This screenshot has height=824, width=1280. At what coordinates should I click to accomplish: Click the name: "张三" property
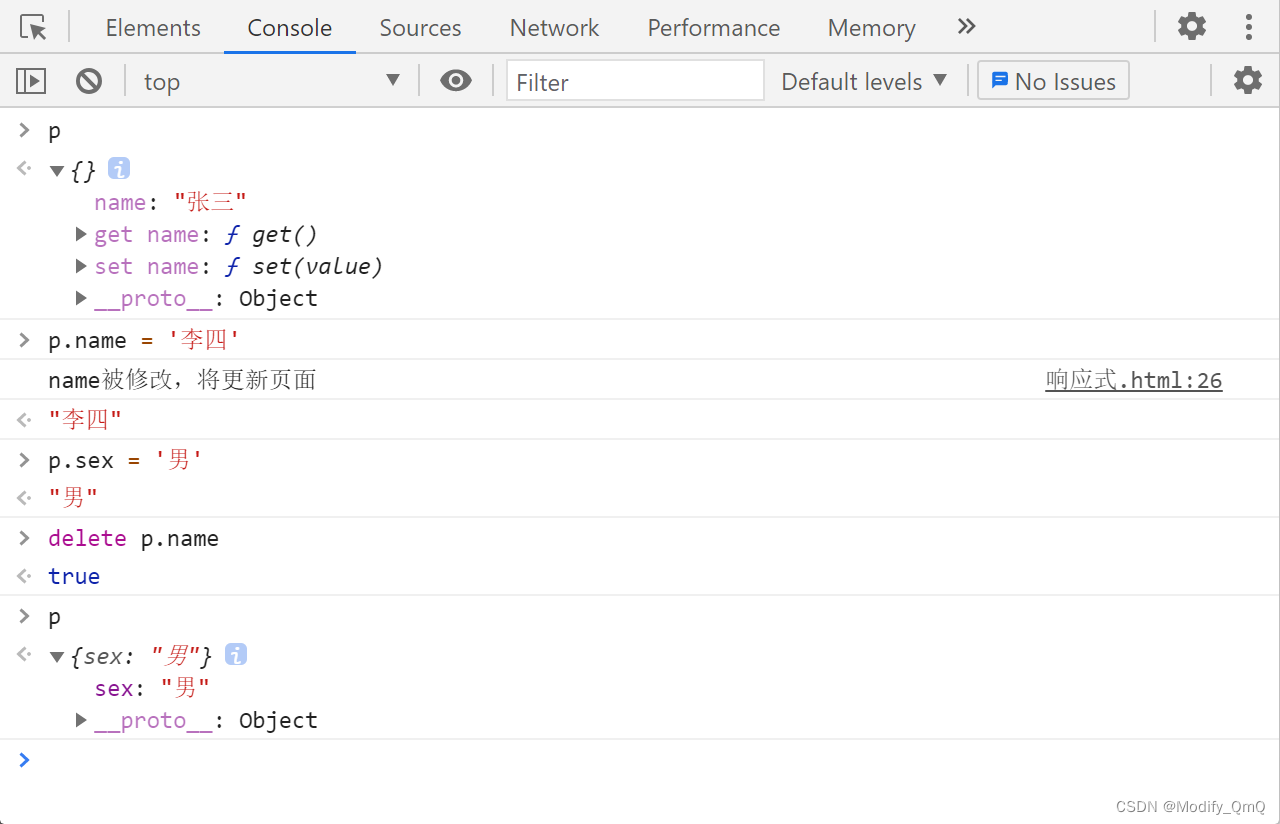point(170,203)
